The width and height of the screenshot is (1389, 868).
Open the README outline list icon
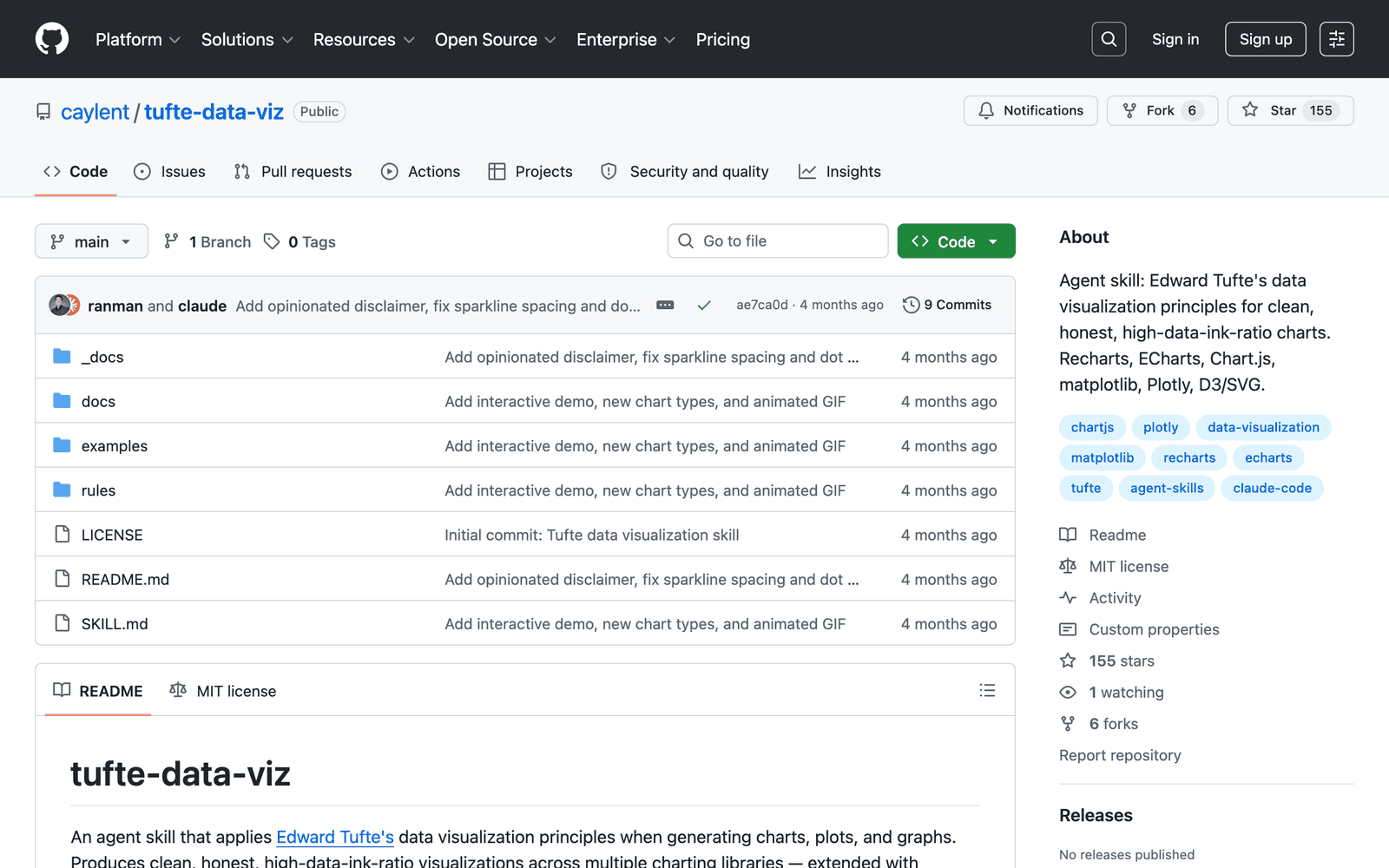987,690
